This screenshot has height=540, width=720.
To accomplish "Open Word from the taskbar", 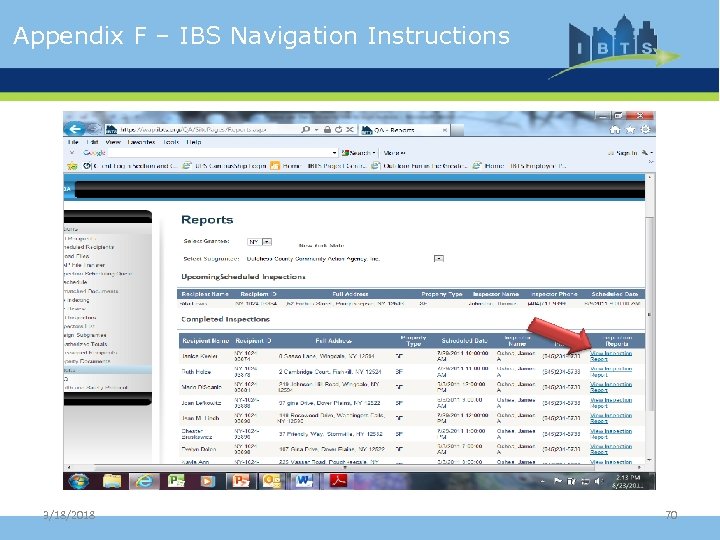I will click(x=303, y=481).
